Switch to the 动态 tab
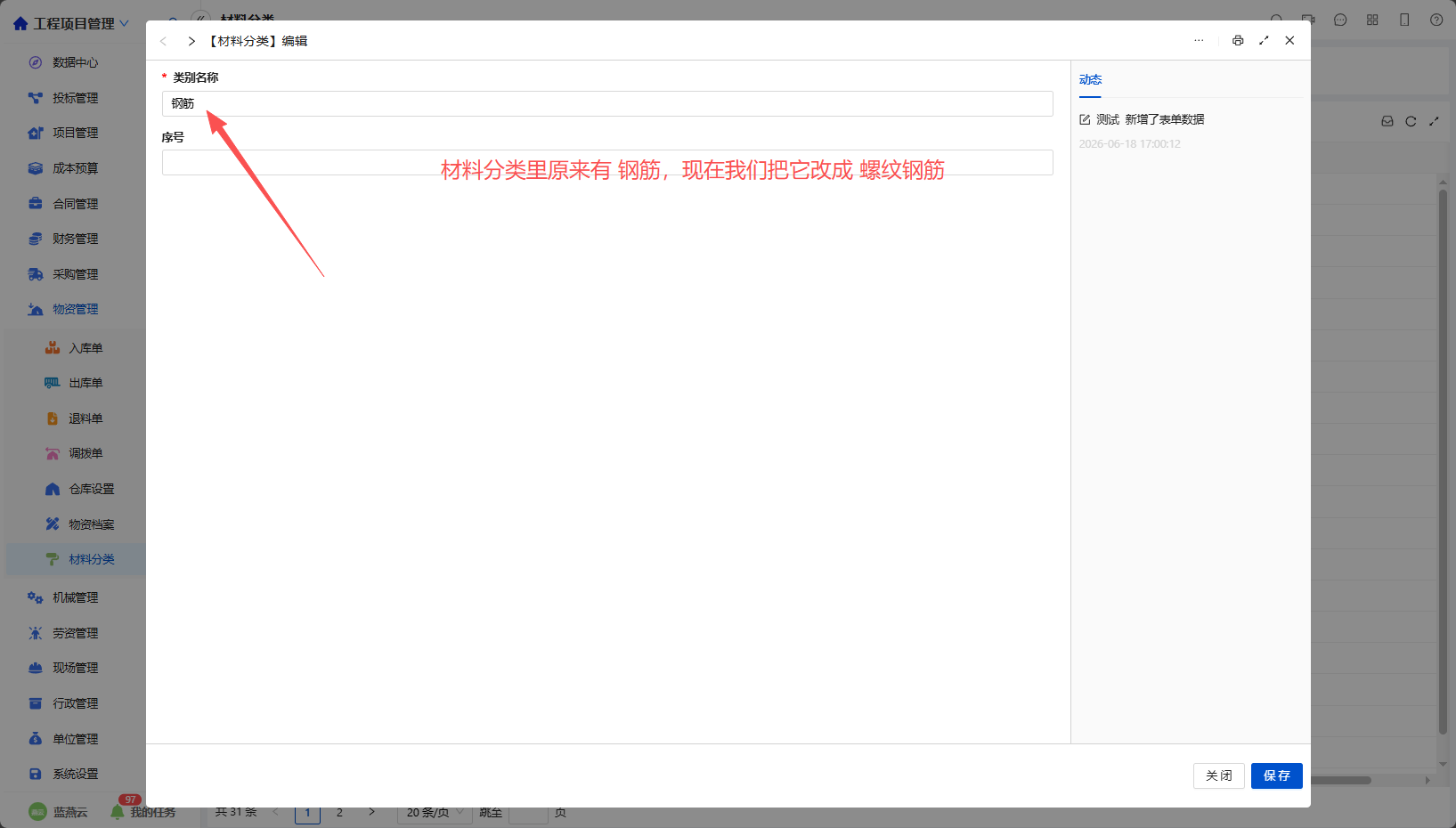Screen dimensions: 1456x828 click(1090, 79)
